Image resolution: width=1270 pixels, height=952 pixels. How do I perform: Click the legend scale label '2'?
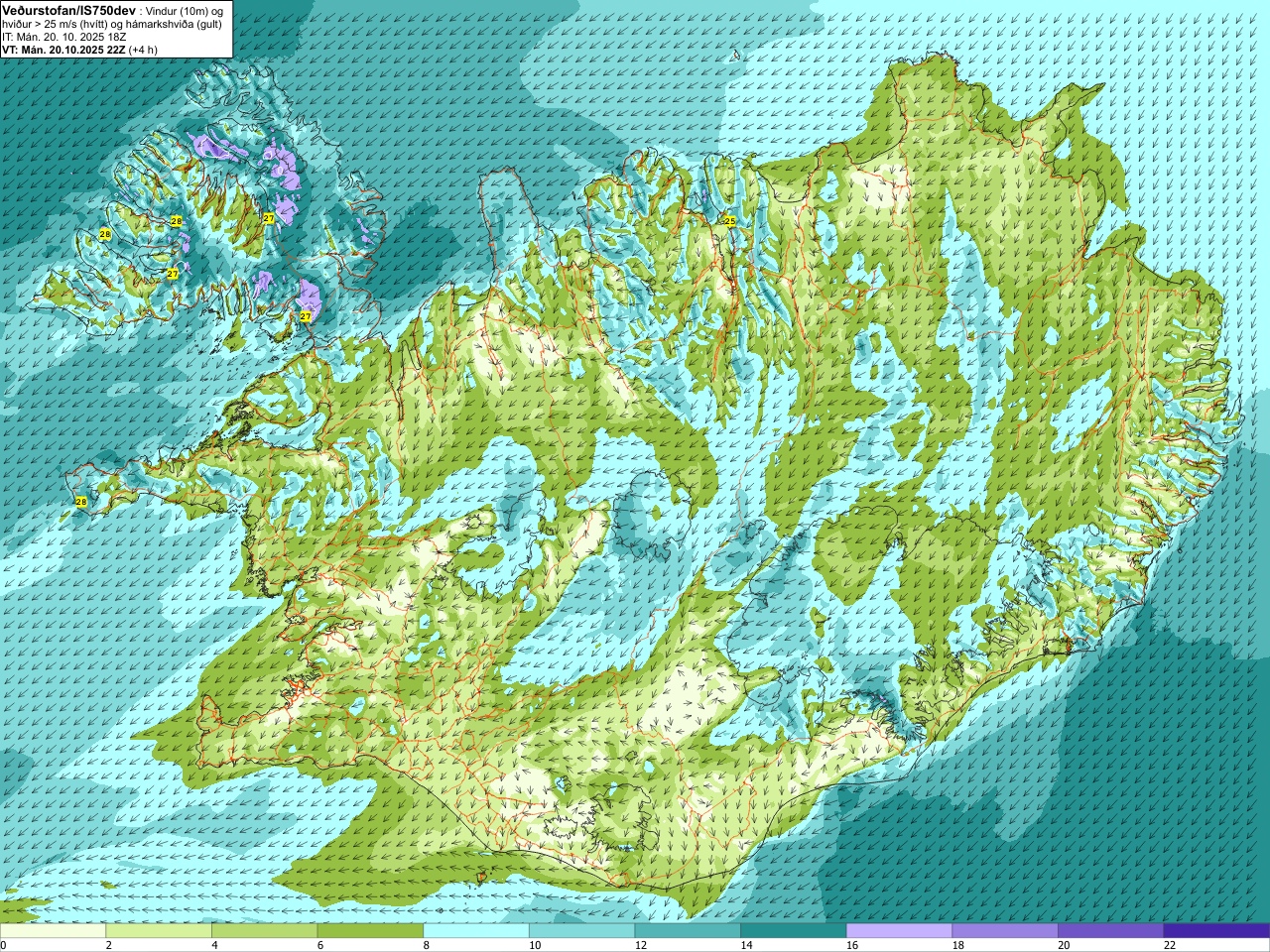click(108, 945)
